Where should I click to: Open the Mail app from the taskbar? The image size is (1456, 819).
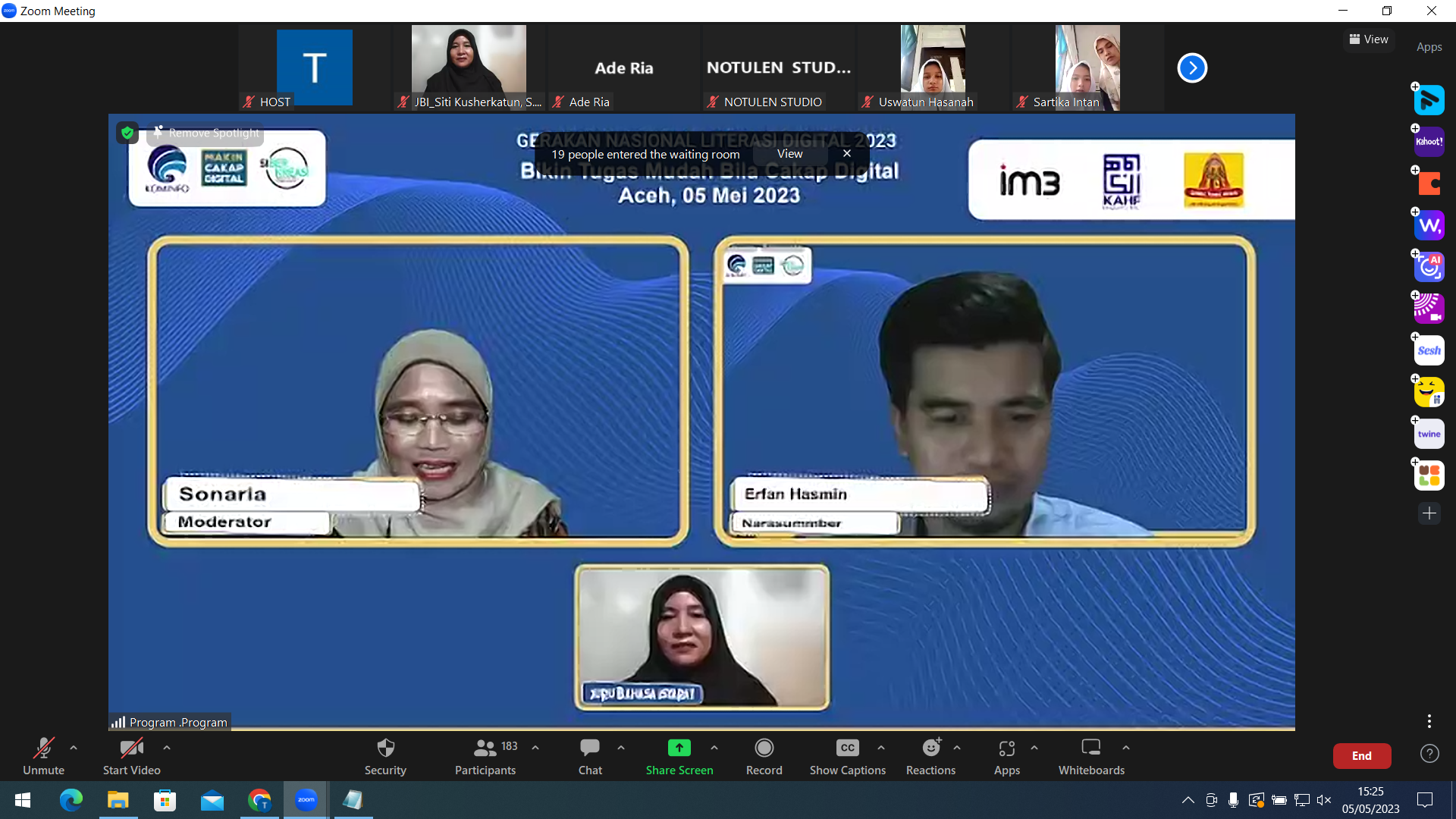212,800
